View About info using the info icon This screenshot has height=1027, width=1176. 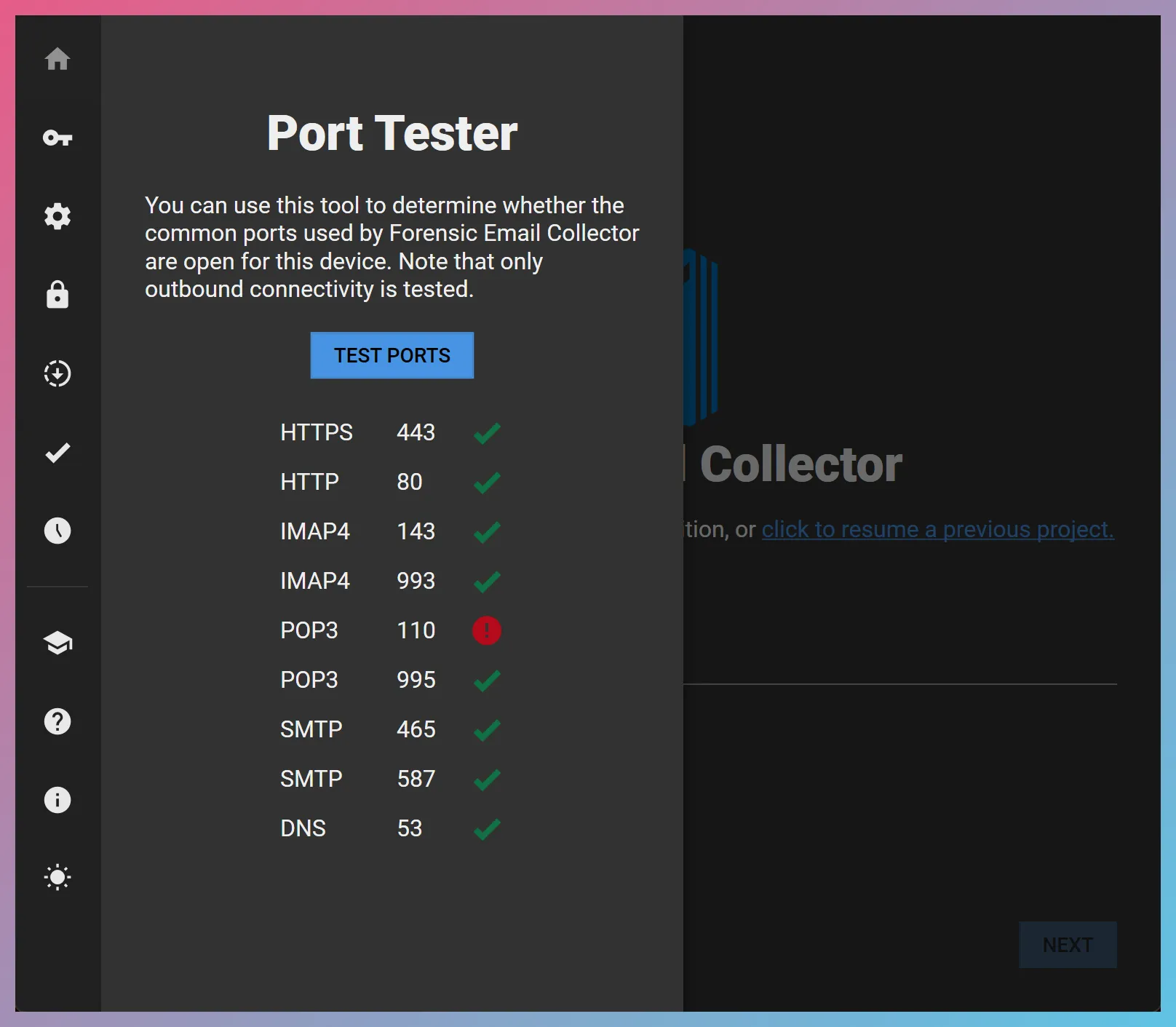[x=57, y=800]
